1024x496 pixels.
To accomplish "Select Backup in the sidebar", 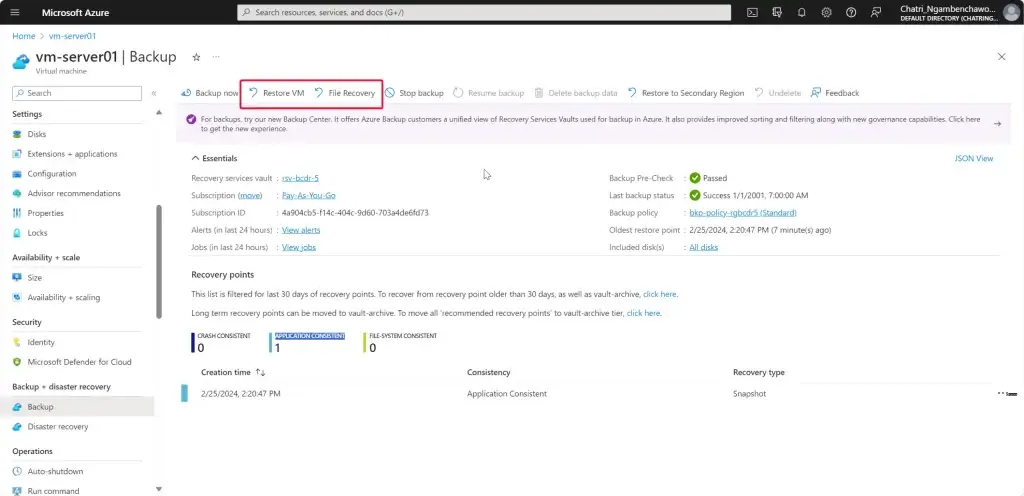I will click(x=77, y=407).
